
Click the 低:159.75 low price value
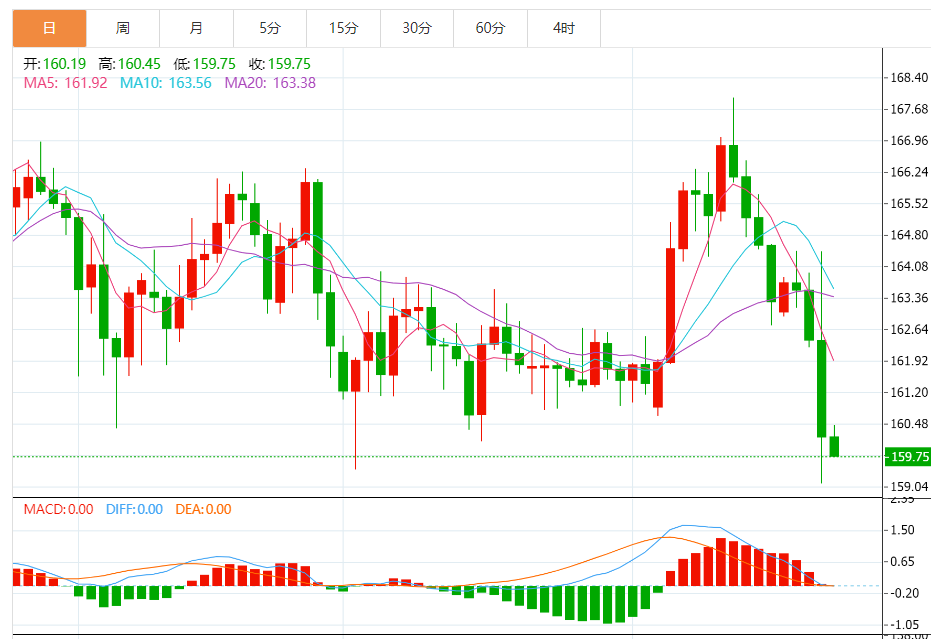coord(205,64)
